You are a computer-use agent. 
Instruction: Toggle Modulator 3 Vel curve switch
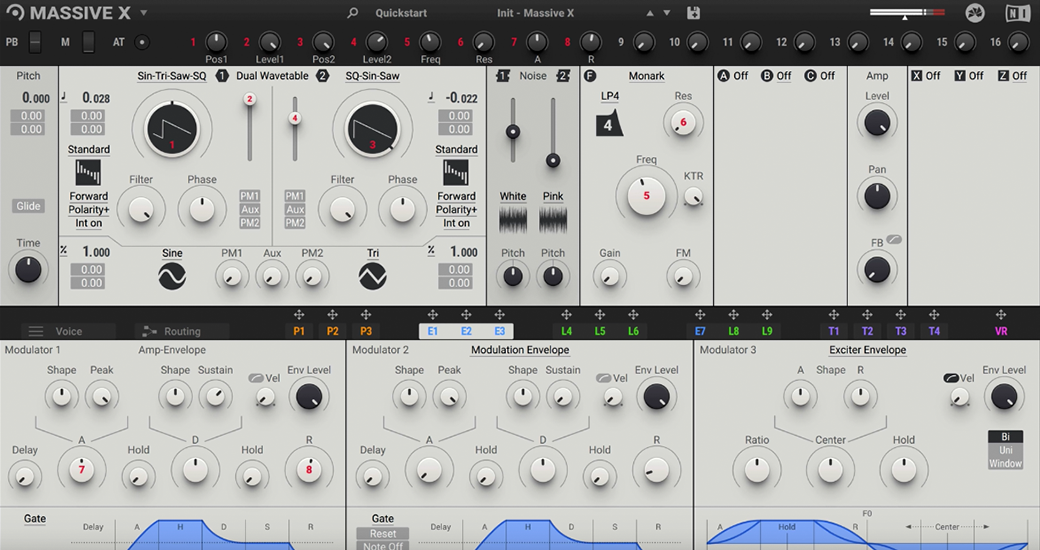951,378
